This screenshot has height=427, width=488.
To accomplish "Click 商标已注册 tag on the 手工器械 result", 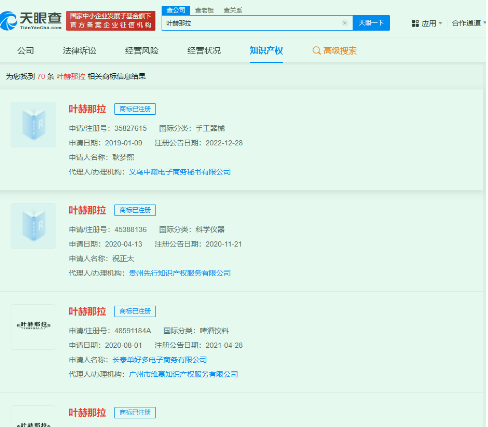I will [135, 109].
